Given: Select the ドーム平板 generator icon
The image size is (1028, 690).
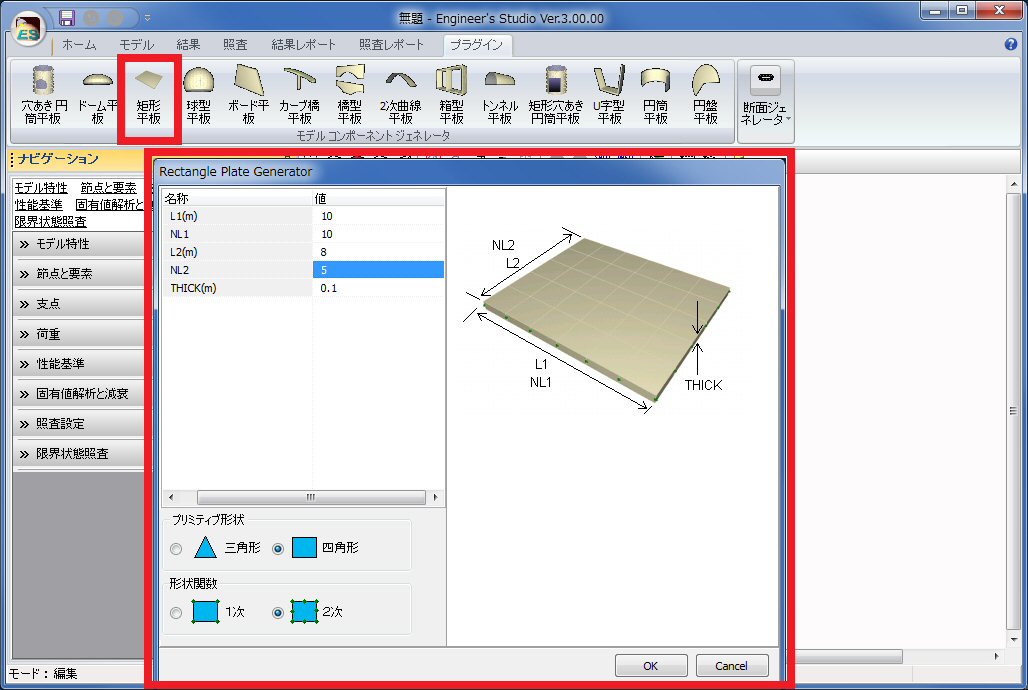Looking at the screenshot, I should click(97, 95).
